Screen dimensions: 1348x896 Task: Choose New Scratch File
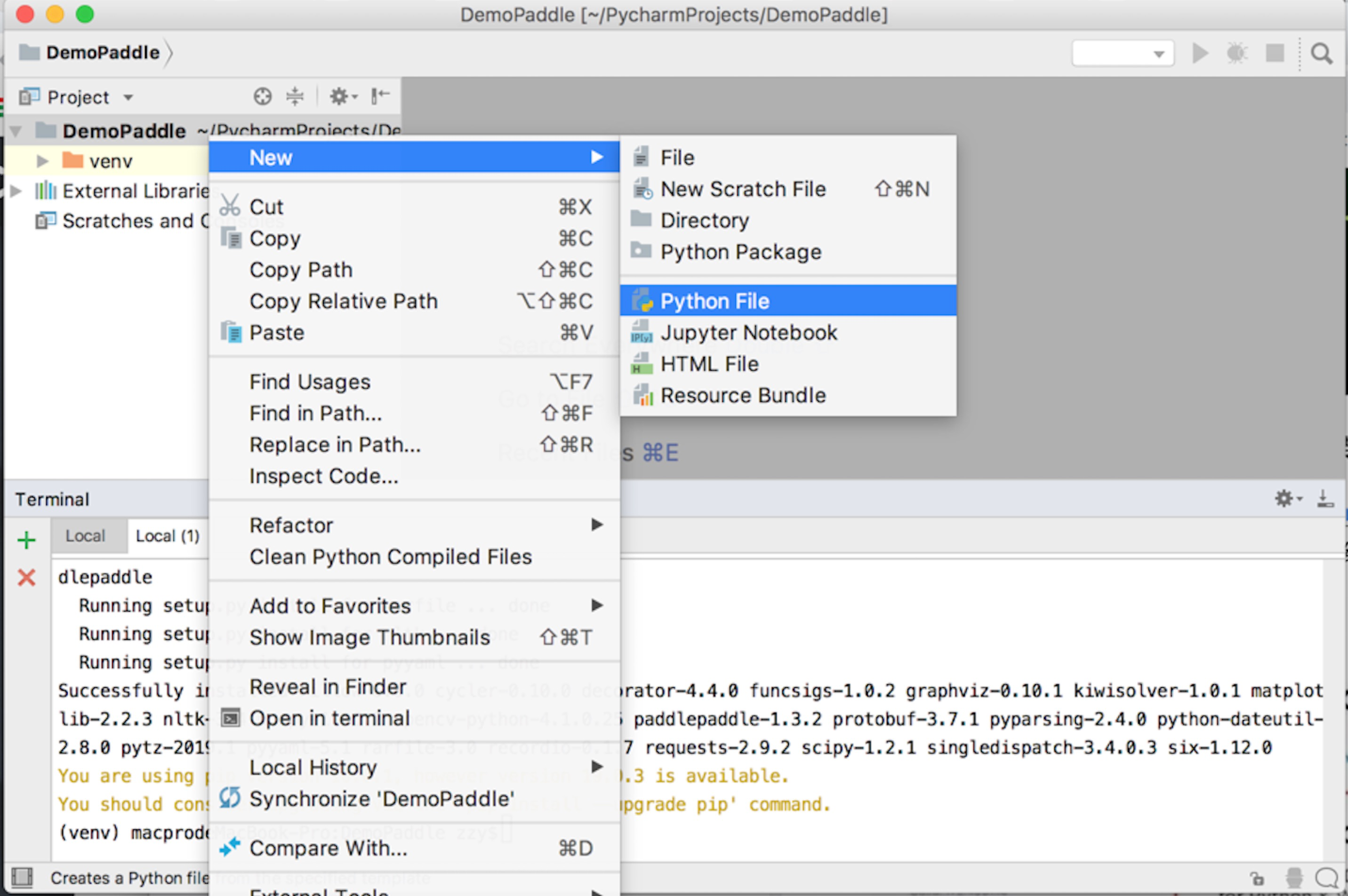(x=787, y=189)
